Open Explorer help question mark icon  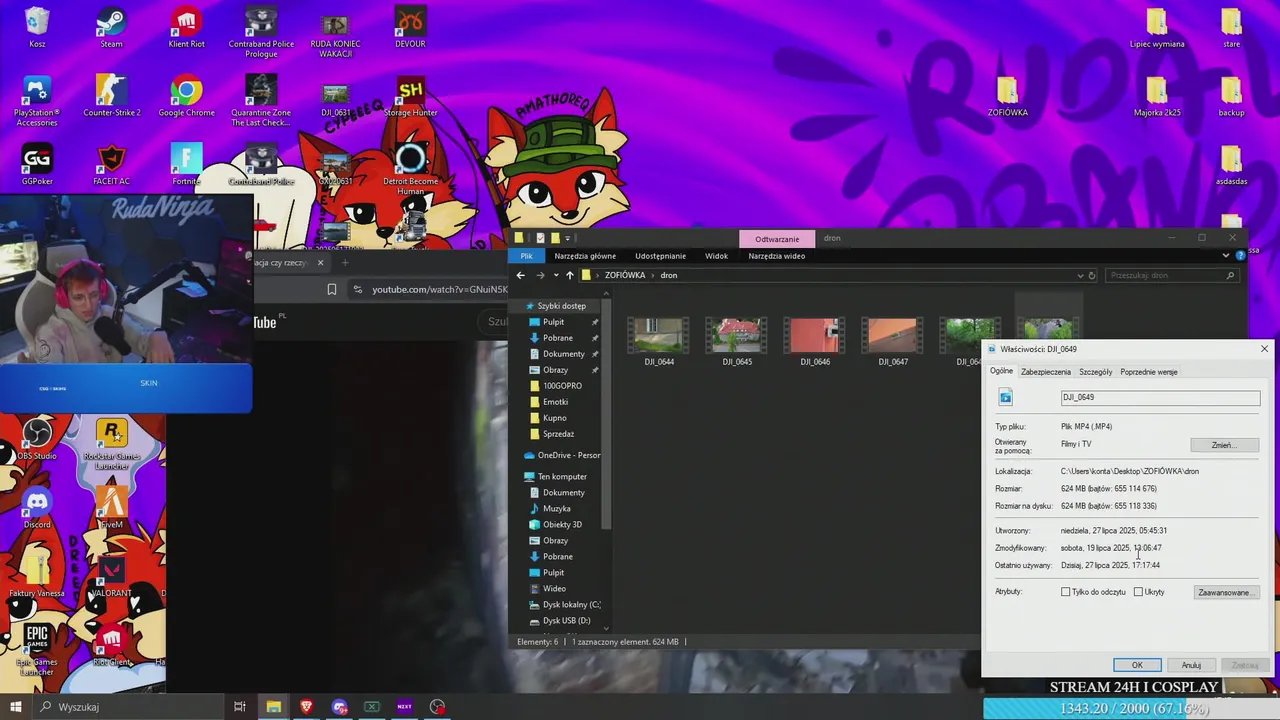pos(1241,256)
